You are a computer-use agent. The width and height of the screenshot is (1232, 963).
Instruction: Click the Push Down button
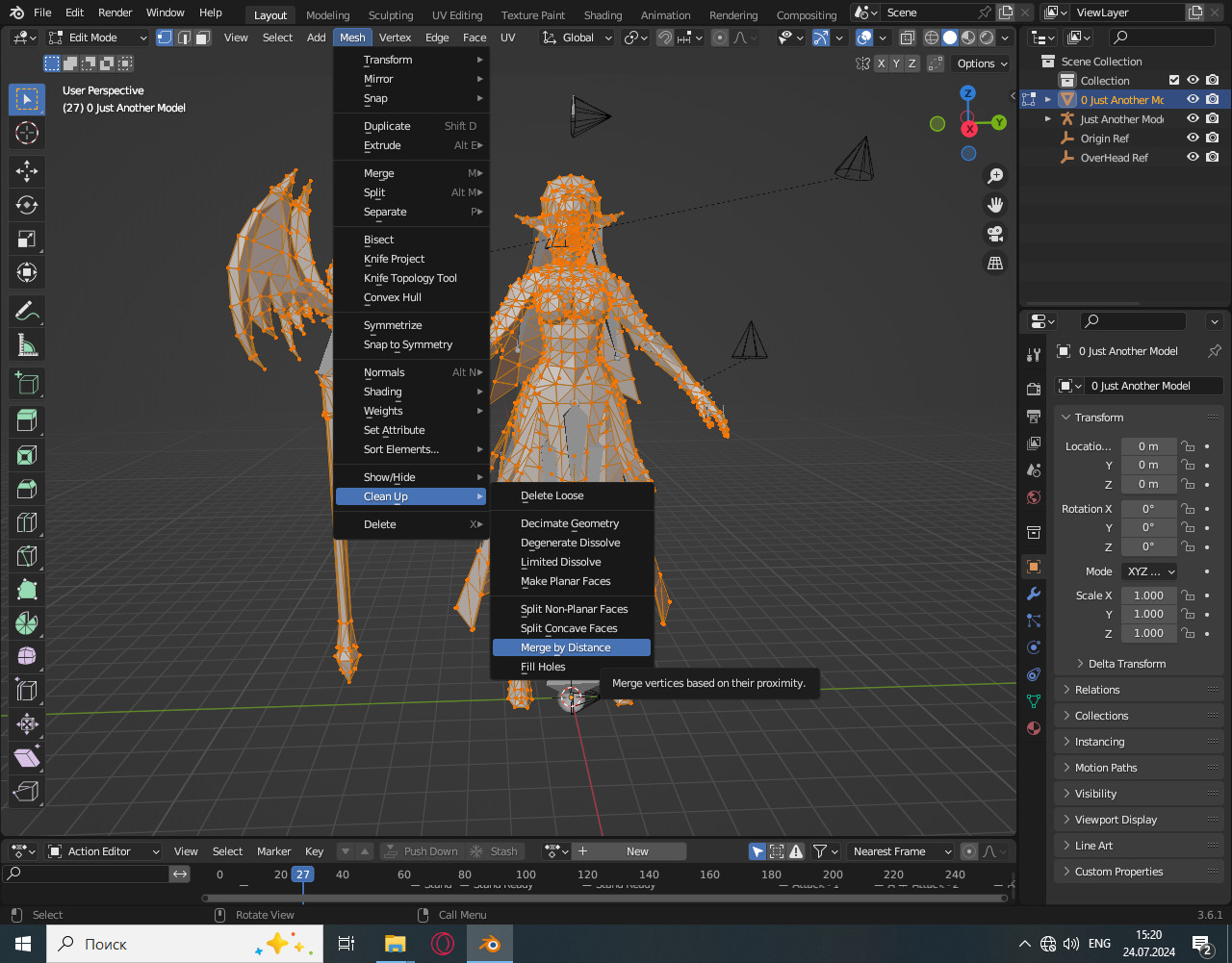(x=421, y=851)
